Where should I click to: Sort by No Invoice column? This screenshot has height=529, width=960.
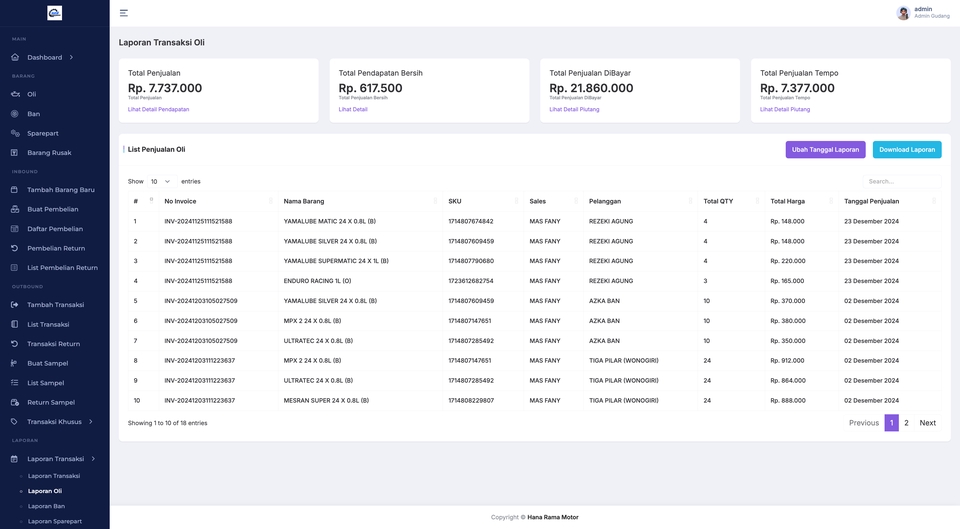218,201
